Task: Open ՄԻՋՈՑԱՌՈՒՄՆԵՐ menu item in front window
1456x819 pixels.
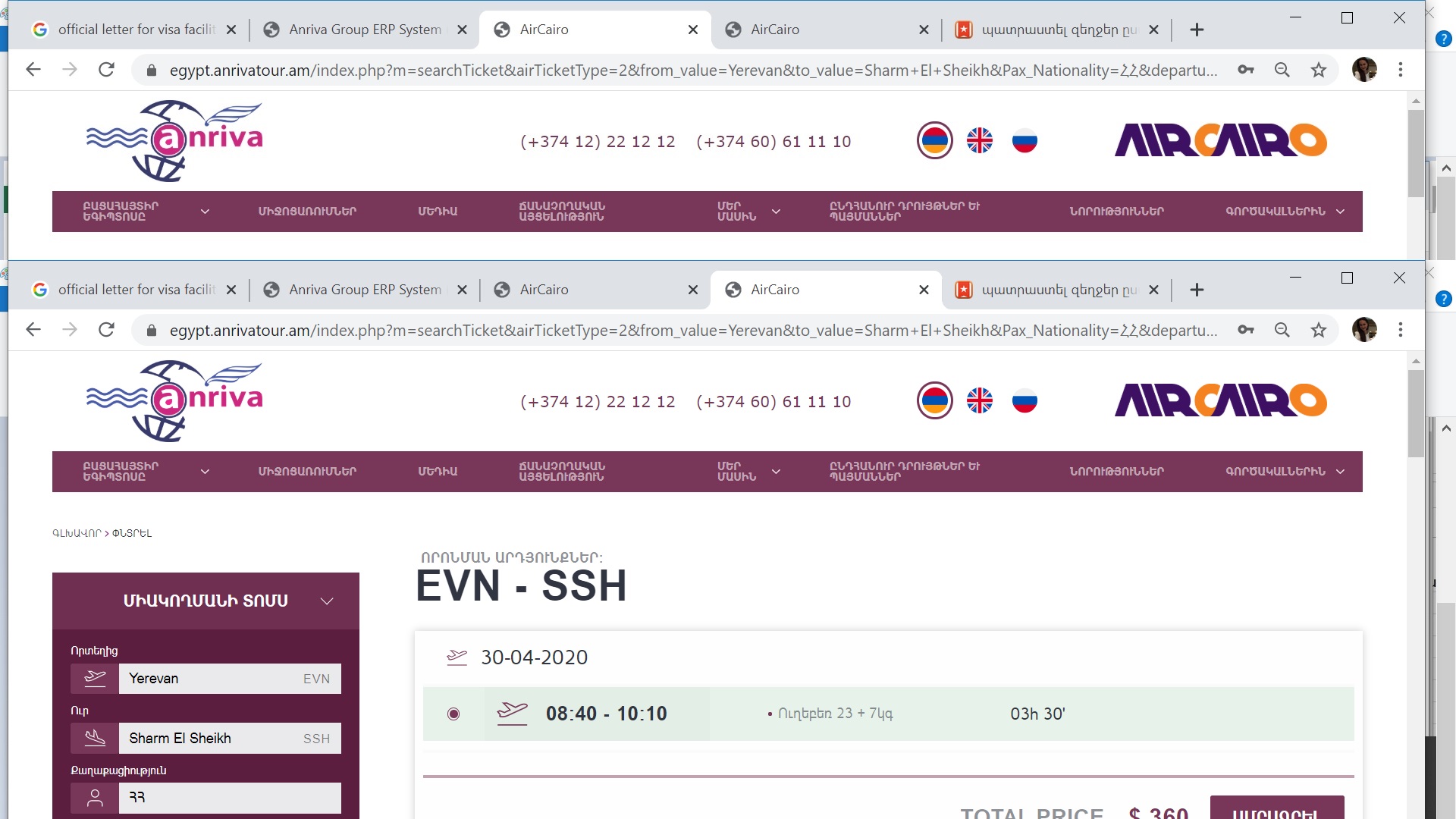Action: [x=307, y=472]
